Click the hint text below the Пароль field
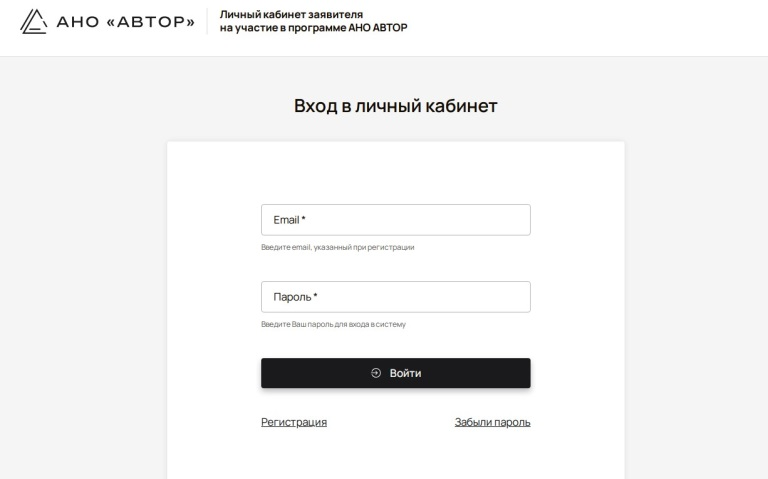The height and width of the screenshot is (479, 768). [333, 324]
